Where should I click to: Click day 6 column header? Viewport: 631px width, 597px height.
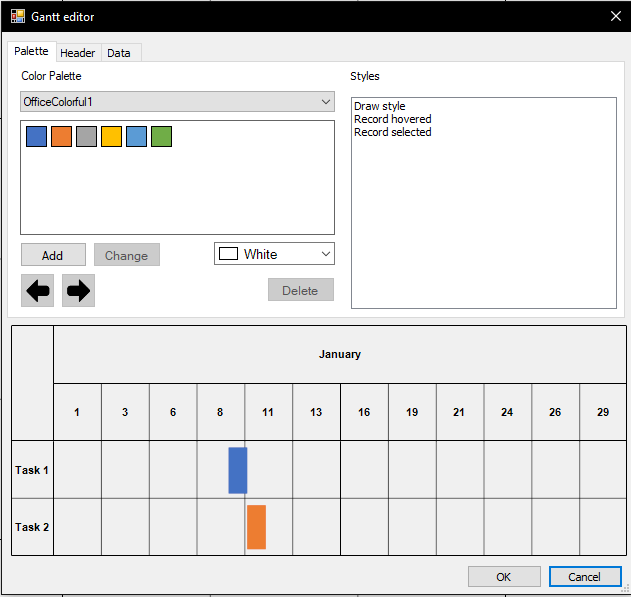173,412
